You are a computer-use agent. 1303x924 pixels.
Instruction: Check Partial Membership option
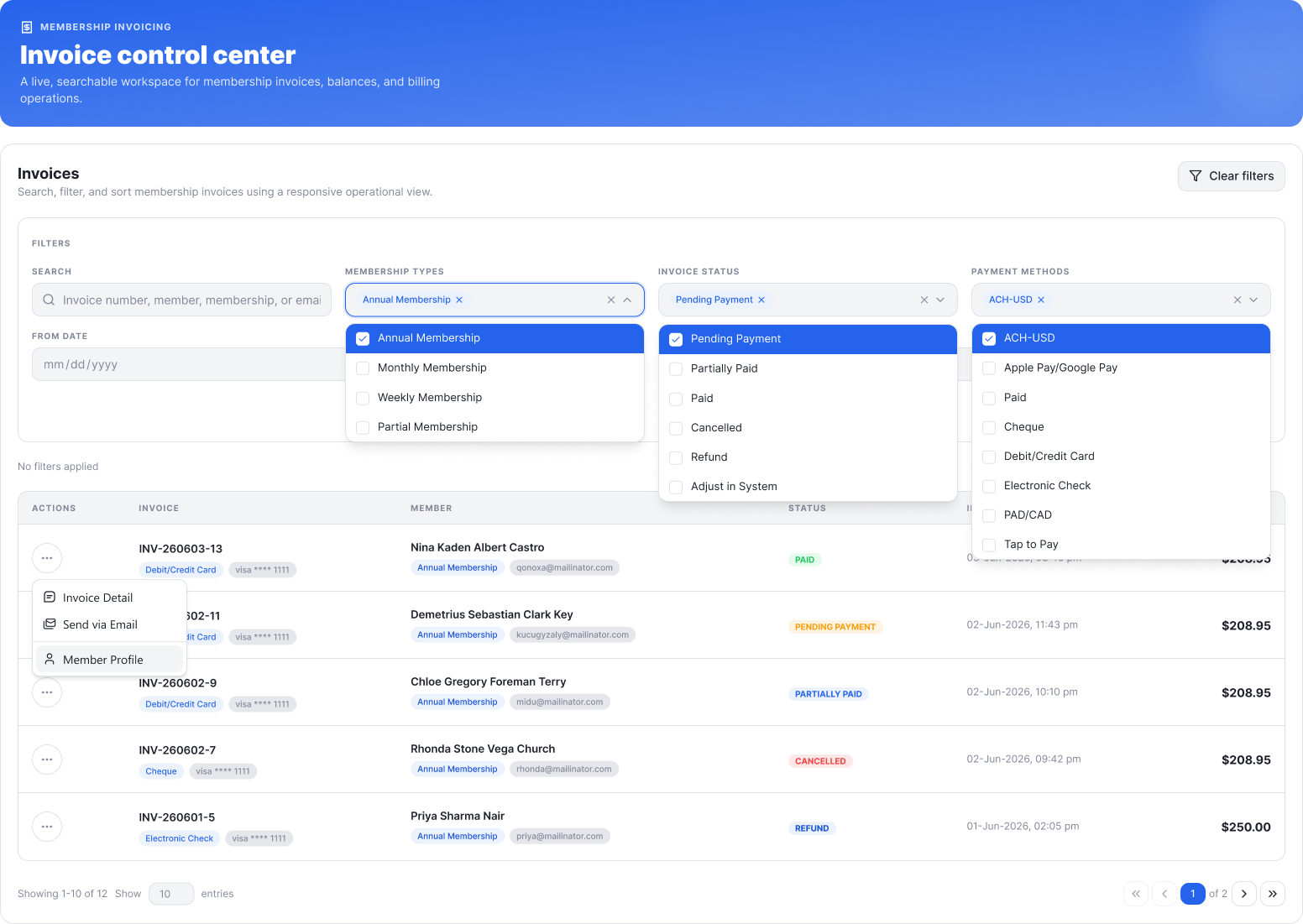coord(363,427)
